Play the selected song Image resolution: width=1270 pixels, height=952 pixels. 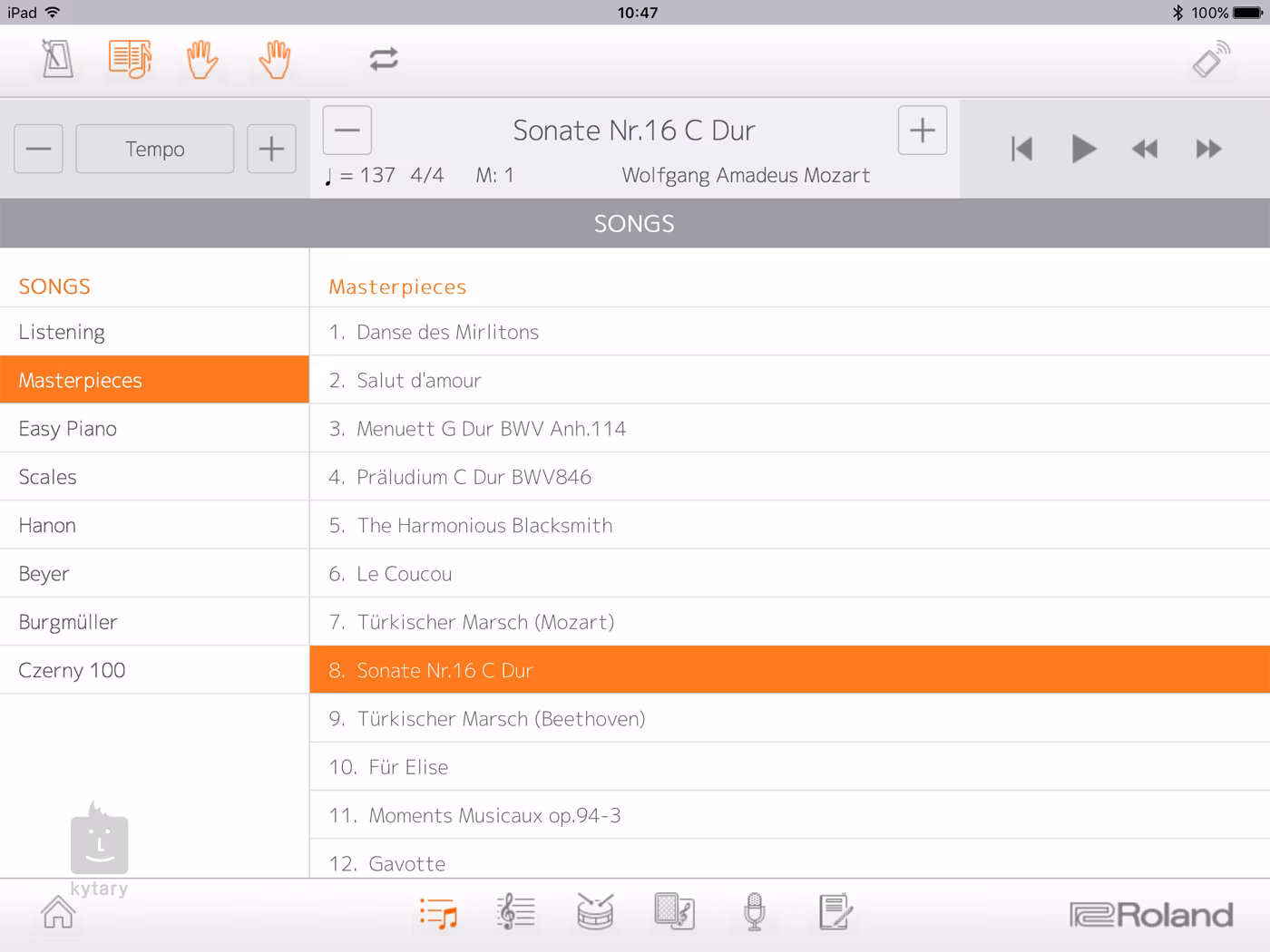click(x=1083, y=149)
